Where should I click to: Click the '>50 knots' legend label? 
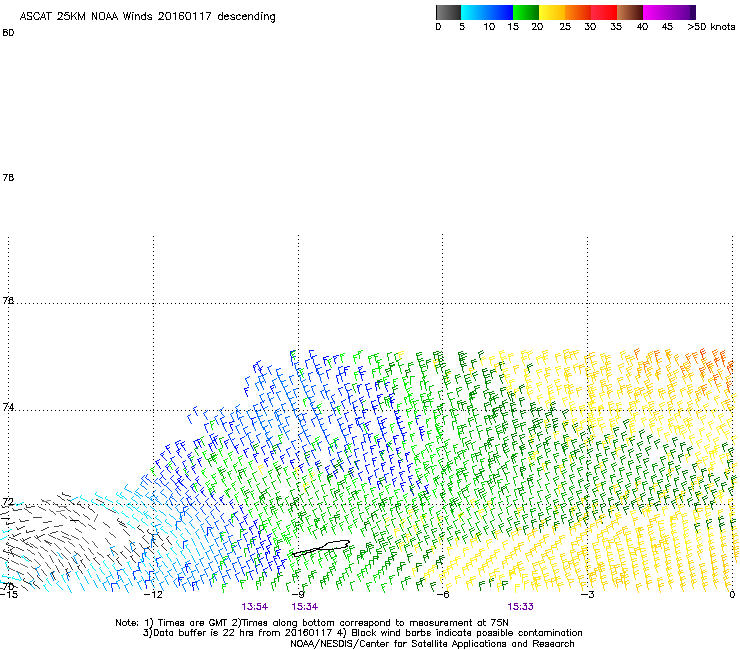pyautogui.click(x=711, y=27)
